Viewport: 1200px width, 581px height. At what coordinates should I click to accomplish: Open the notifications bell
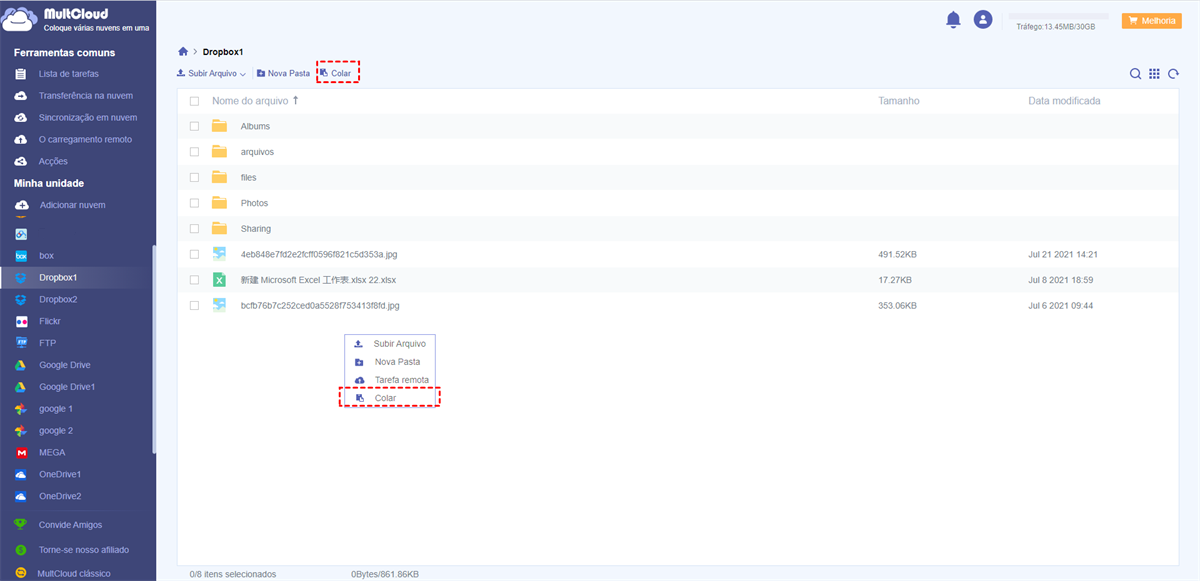[x=953, y=19]
